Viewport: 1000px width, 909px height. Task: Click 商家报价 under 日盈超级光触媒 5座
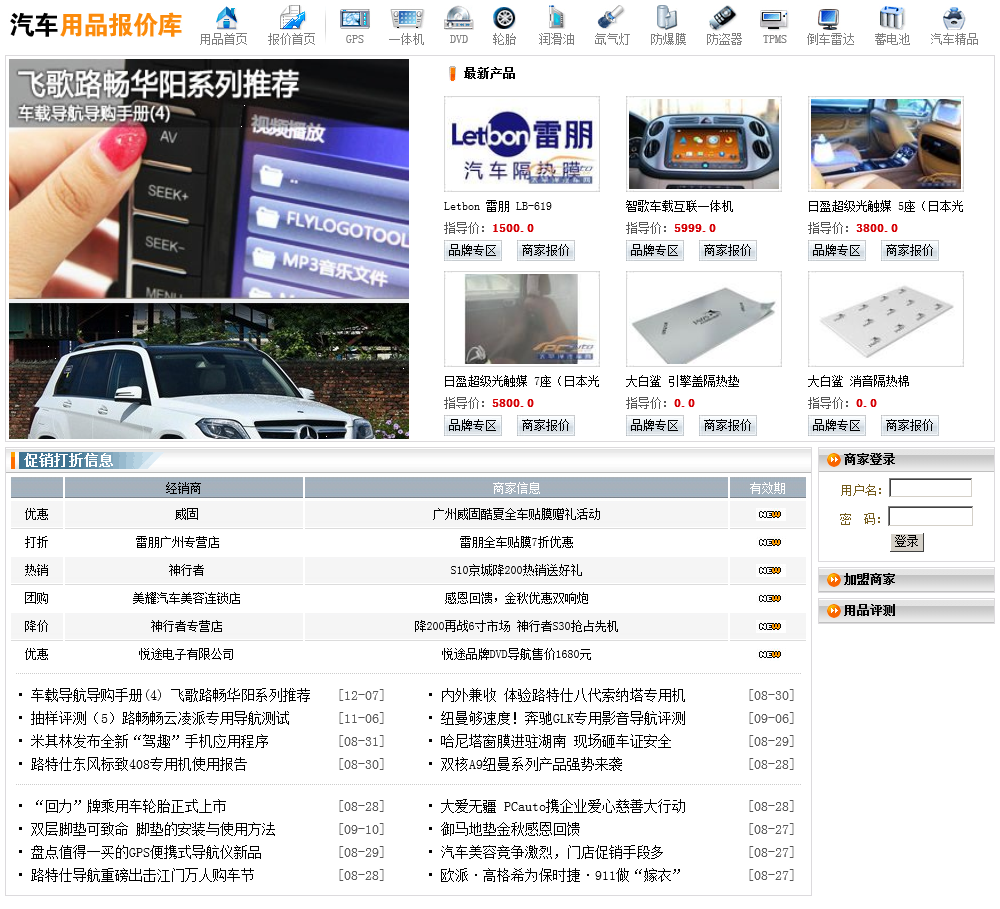909,250
